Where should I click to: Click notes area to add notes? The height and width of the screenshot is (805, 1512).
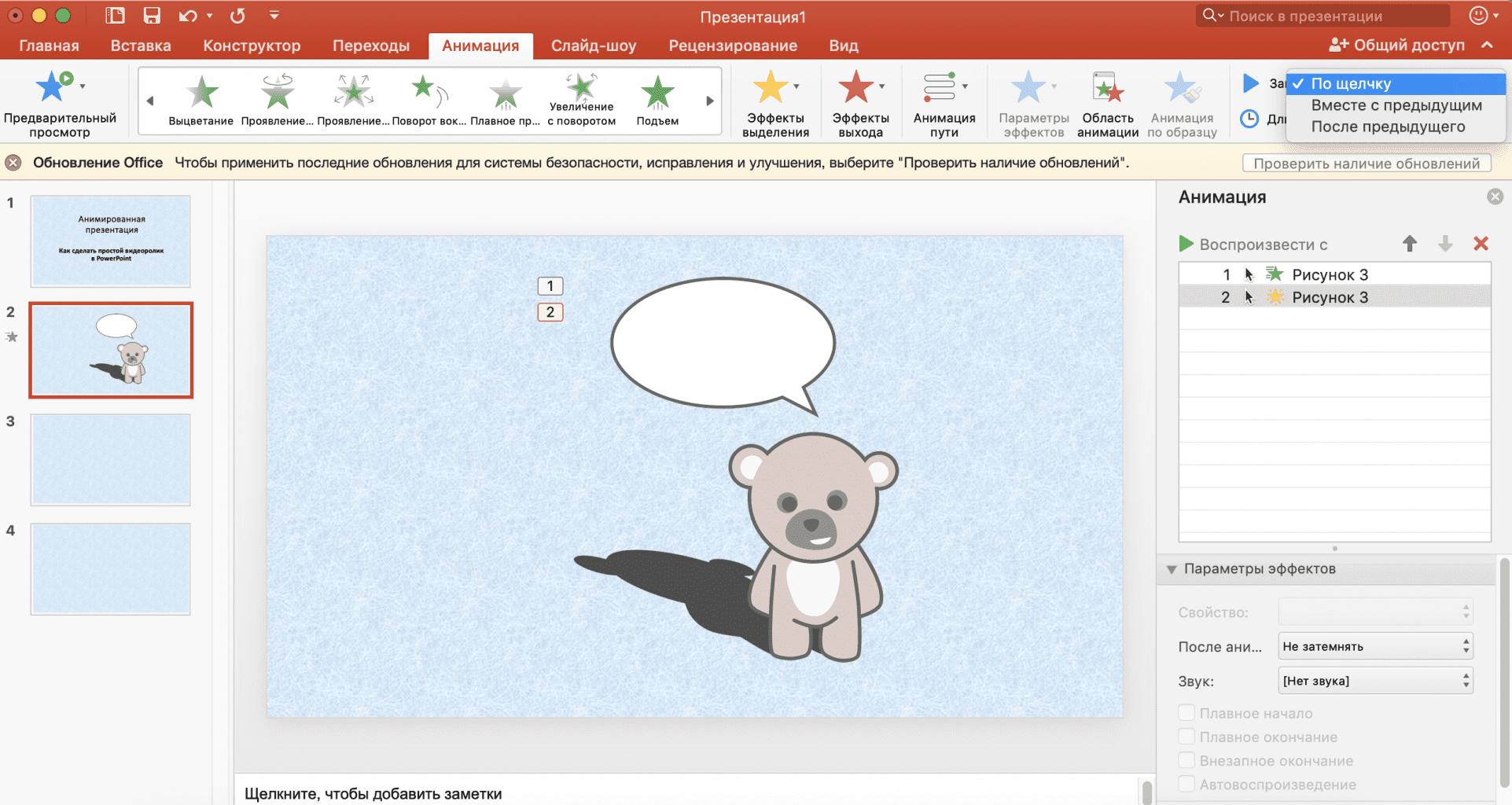pos(688,793)
